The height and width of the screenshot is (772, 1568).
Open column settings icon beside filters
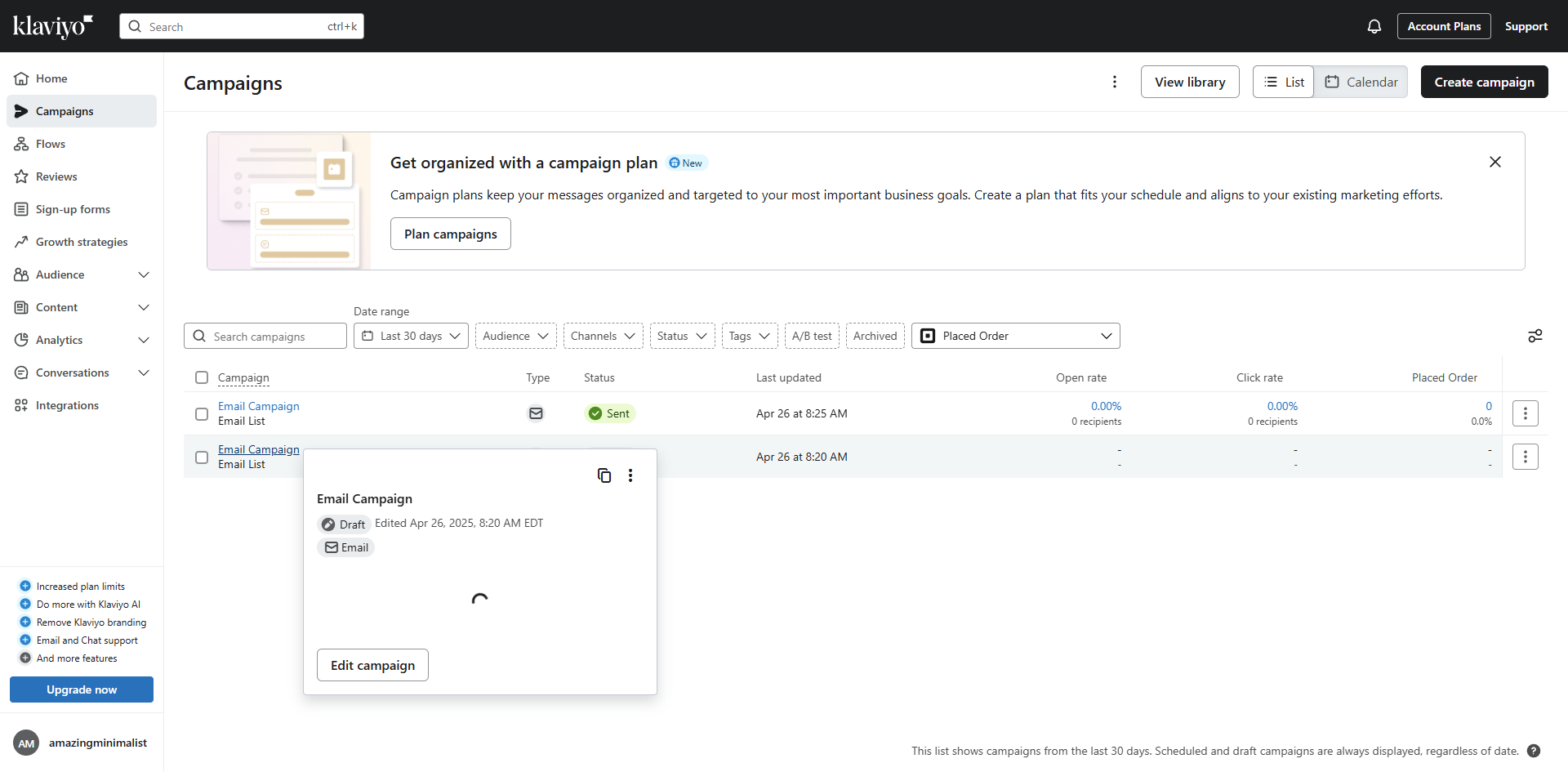pyautogui.click(x=1535, y=336)
